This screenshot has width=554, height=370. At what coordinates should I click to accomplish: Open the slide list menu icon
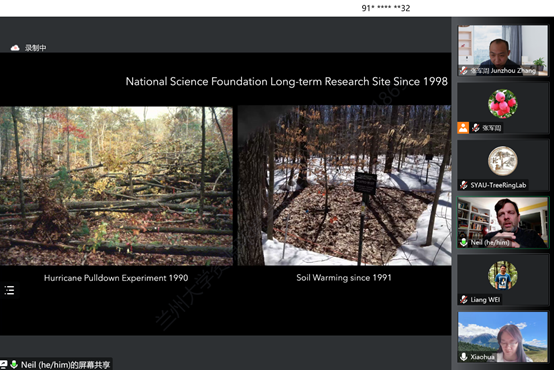tap(9, 290)
